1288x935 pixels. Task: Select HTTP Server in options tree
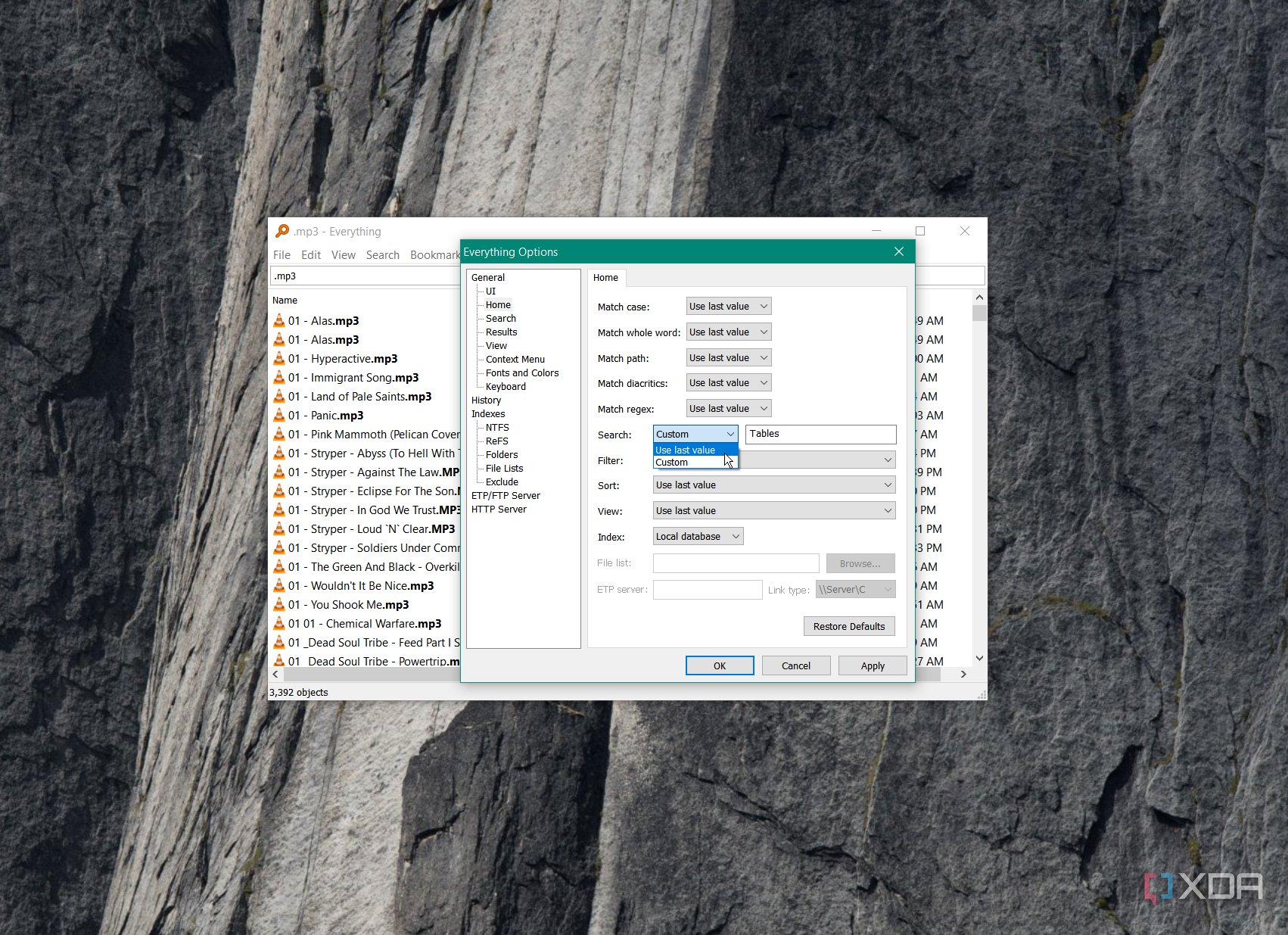(499, 510)
